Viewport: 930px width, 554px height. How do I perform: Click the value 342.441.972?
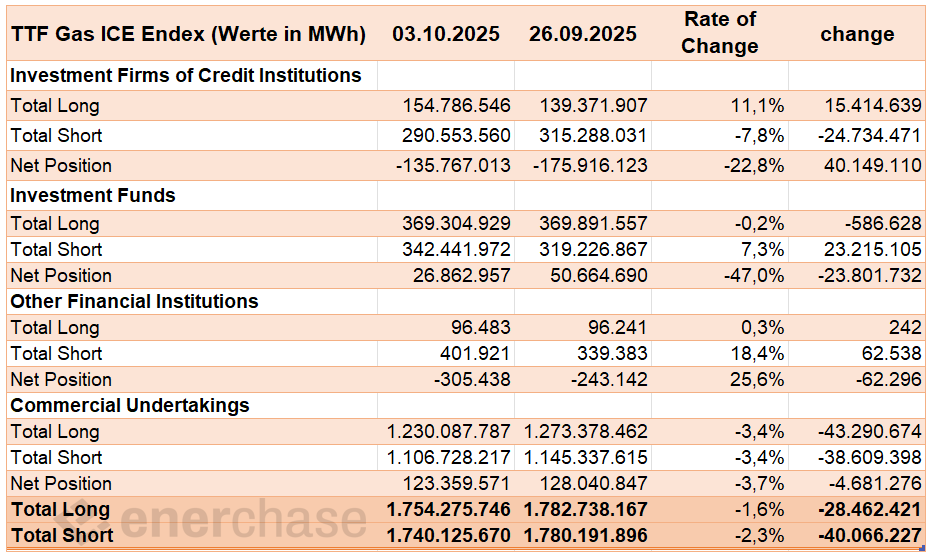[x=456, y=250]
